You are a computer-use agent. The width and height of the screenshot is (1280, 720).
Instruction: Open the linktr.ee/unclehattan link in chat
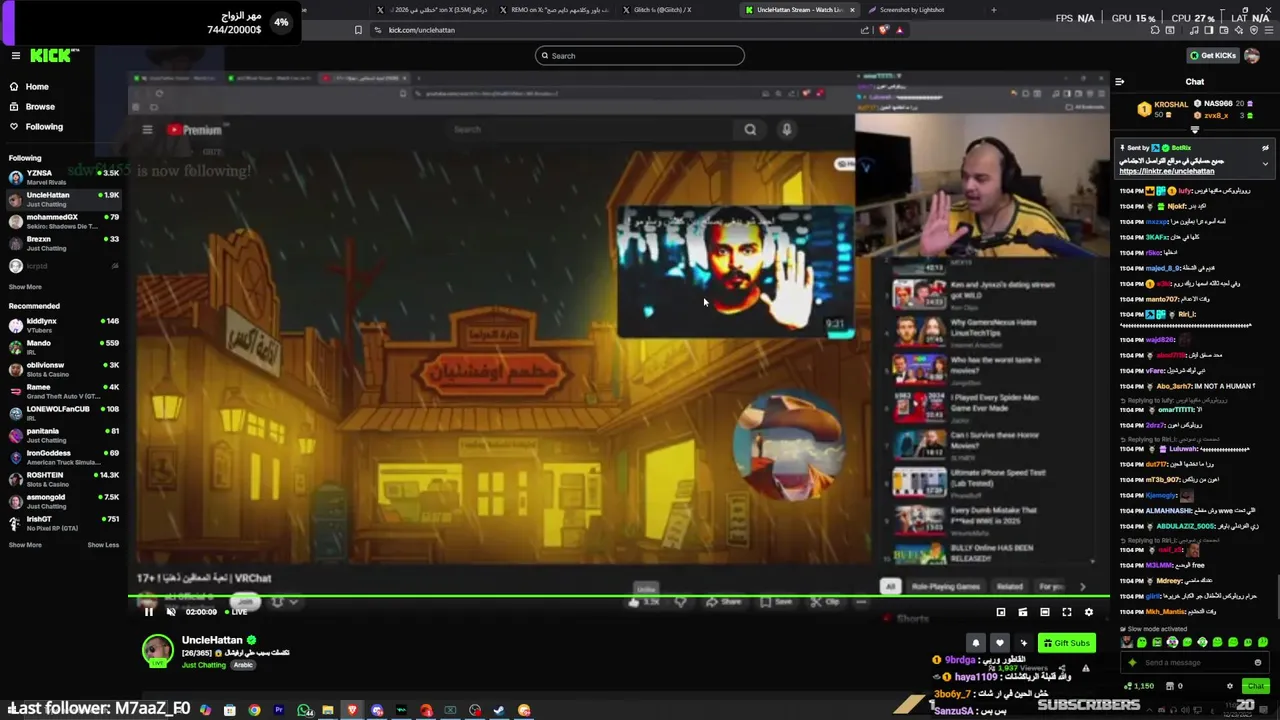(x=1166, y=171)
